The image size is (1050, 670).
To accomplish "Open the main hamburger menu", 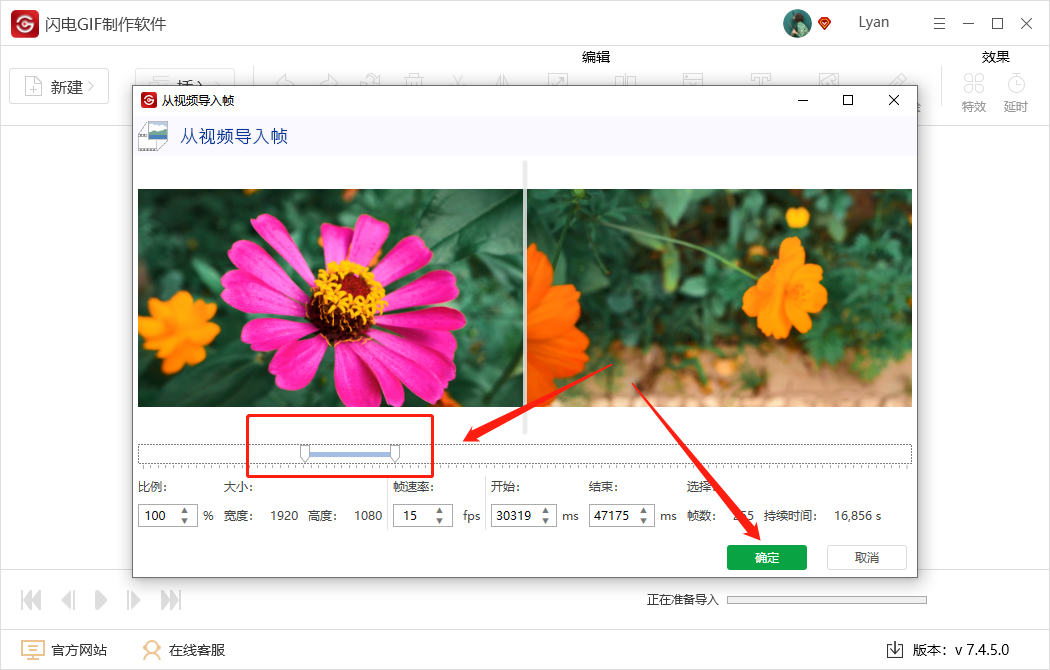I will (940, 24).
